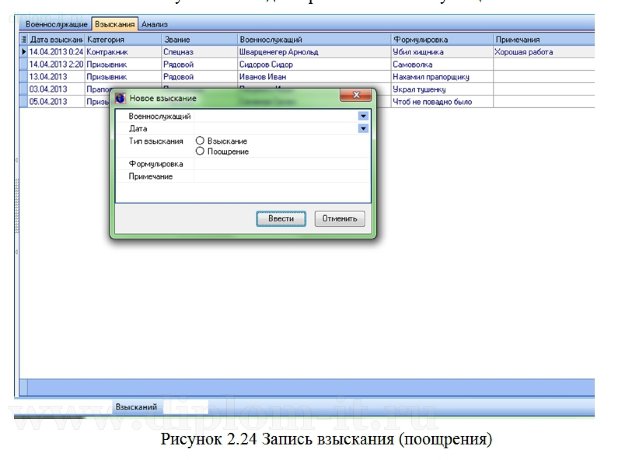Select the date cell 05.04.2013

pos(56,102)
